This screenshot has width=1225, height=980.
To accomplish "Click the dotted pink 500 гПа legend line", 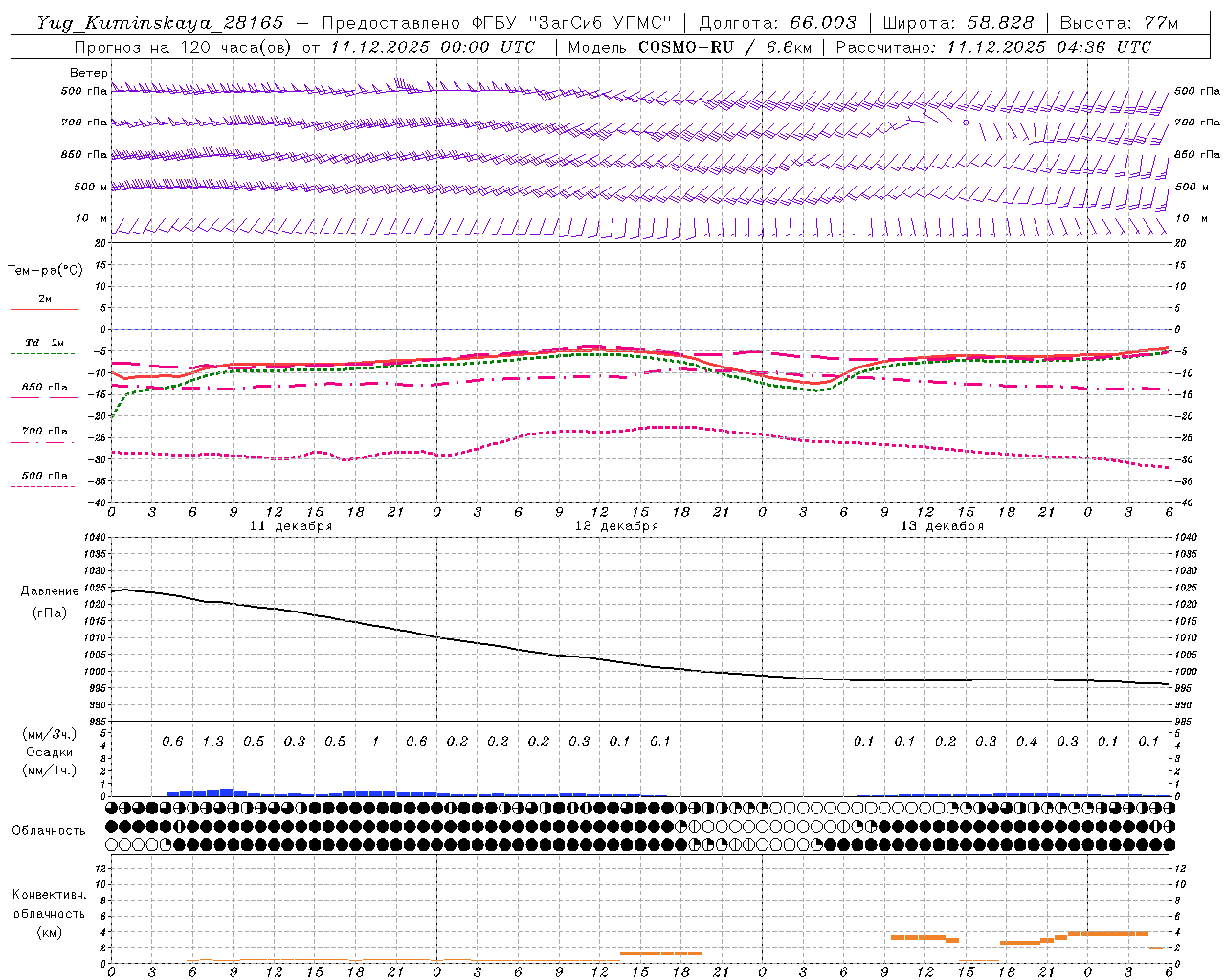I will click(x=42, y=487).
